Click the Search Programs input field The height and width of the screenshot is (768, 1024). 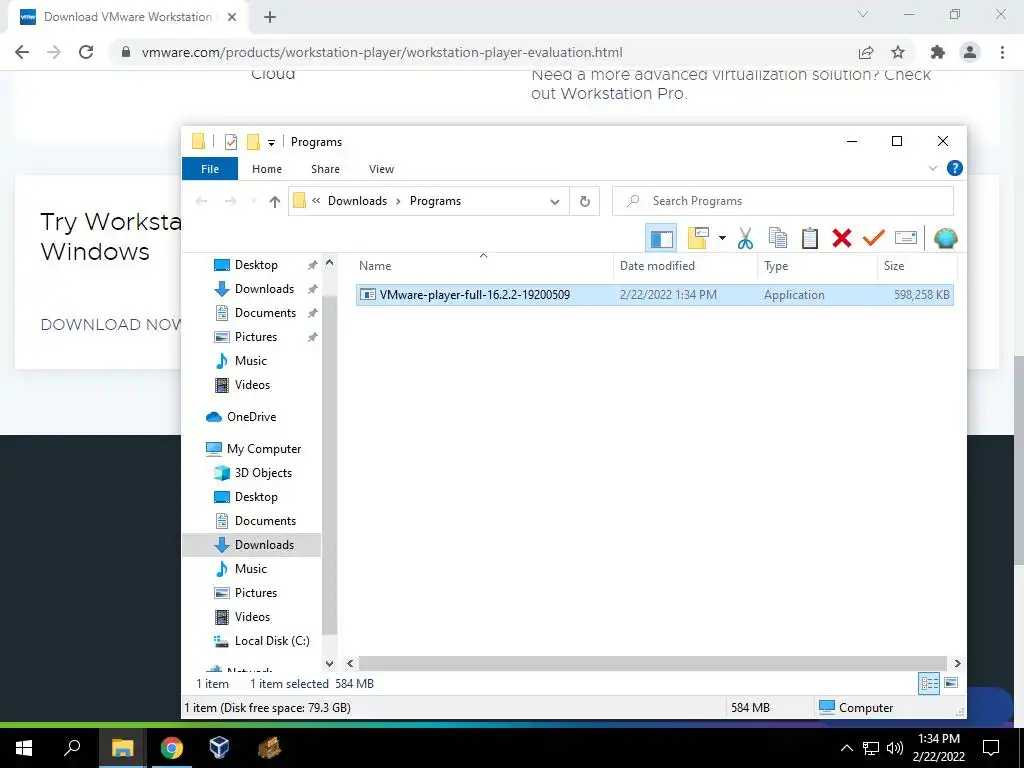click(x=782, y=201)
